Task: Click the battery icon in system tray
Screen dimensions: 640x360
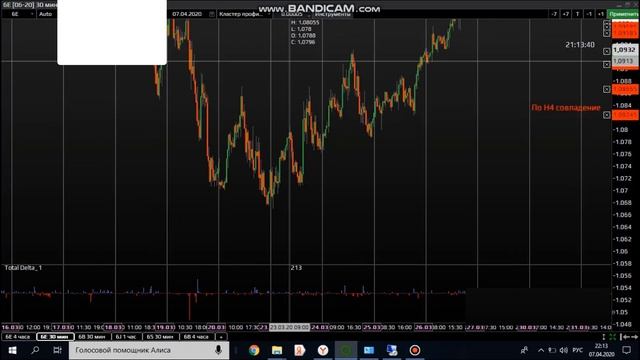Action: (x=552, y=350)
